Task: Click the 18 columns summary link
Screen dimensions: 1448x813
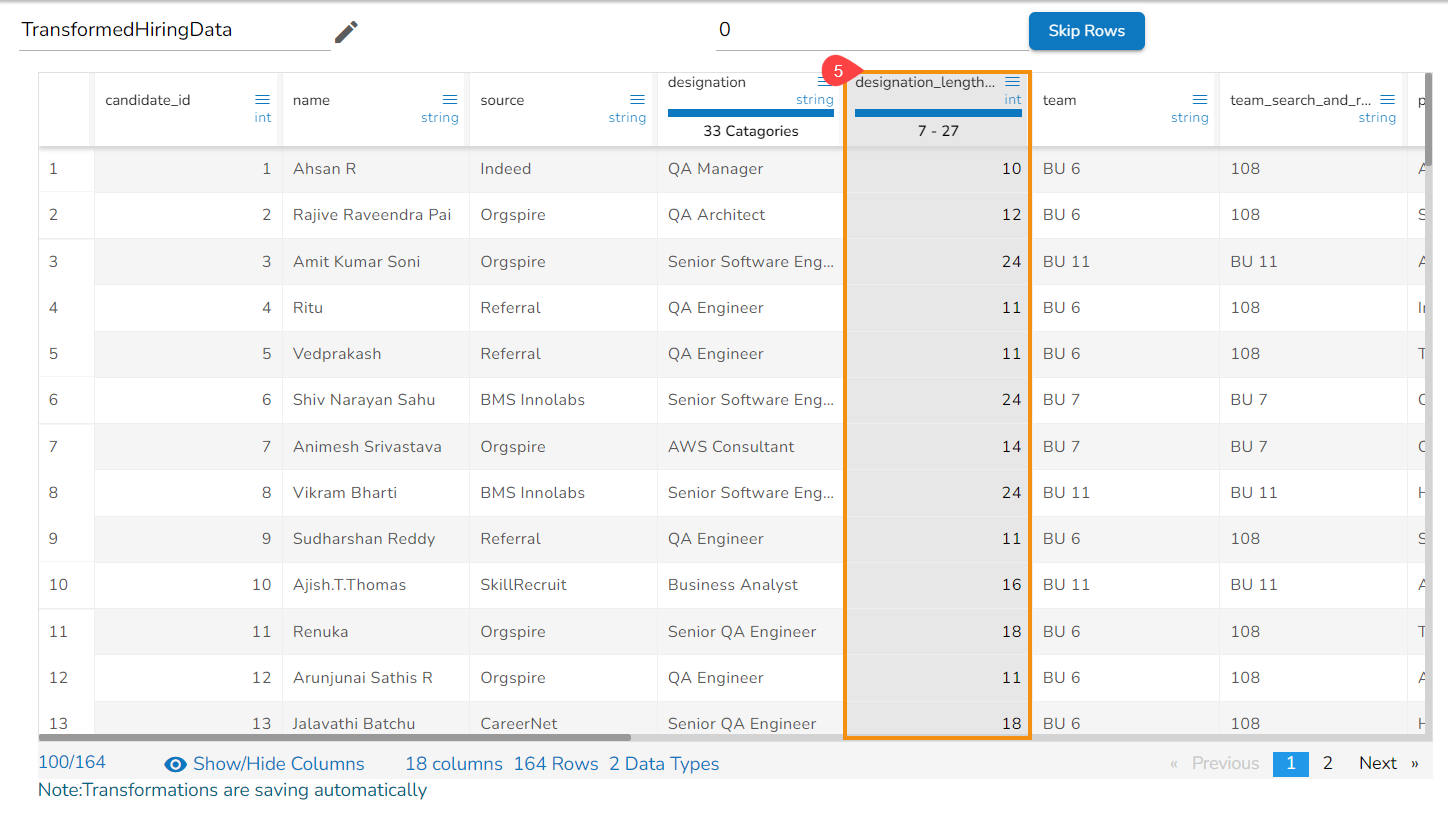Action: [453, 764]
